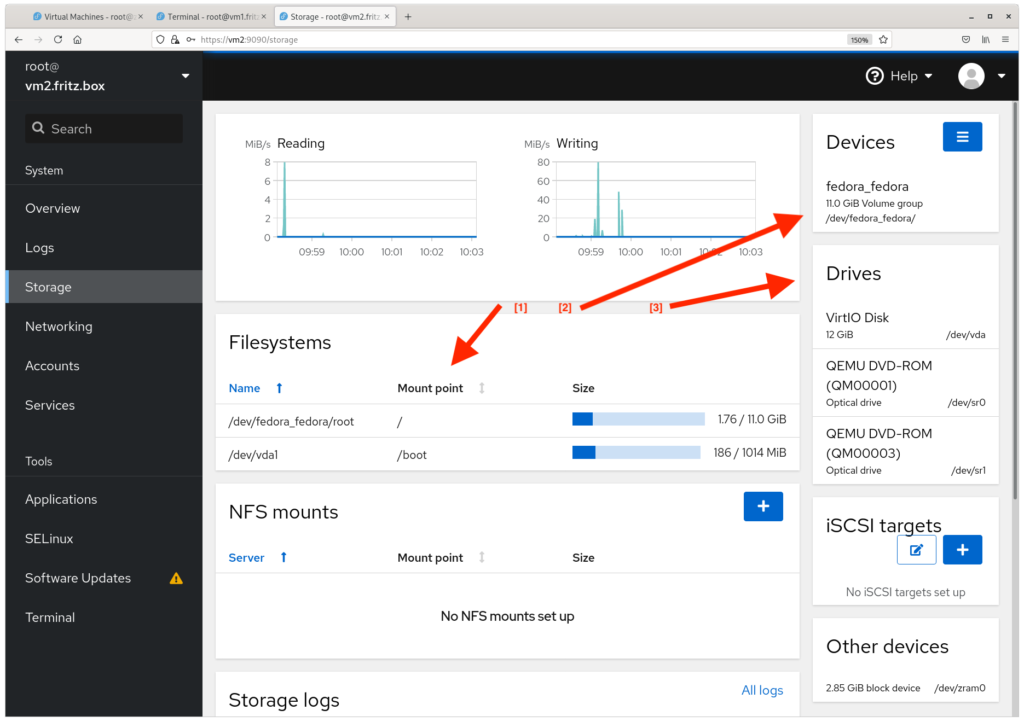Reload the page with the refresh icon

(x=57, y=40)
